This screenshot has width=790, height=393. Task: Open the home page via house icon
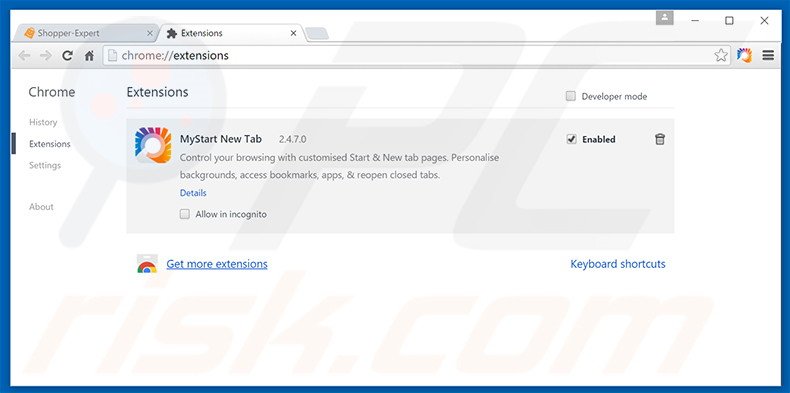89,56
